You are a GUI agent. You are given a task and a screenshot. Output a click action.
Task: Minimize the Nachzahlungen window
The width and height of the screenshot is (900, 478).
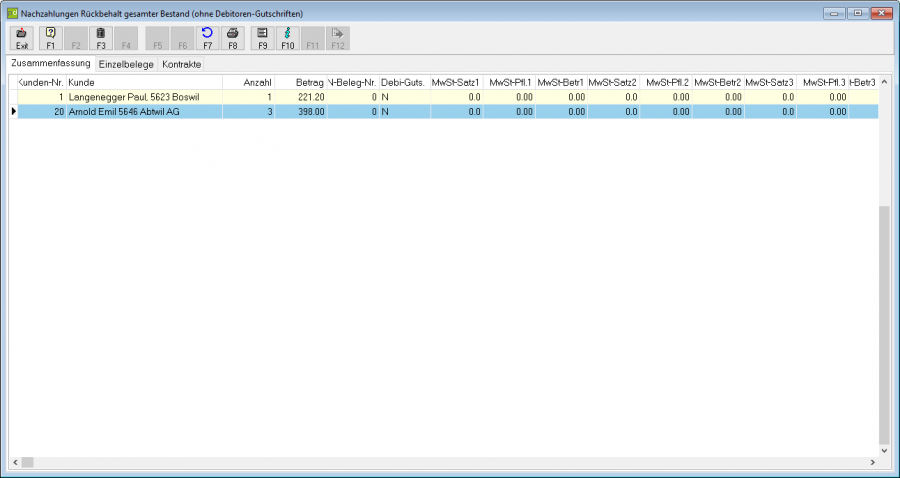coord(834,13)
